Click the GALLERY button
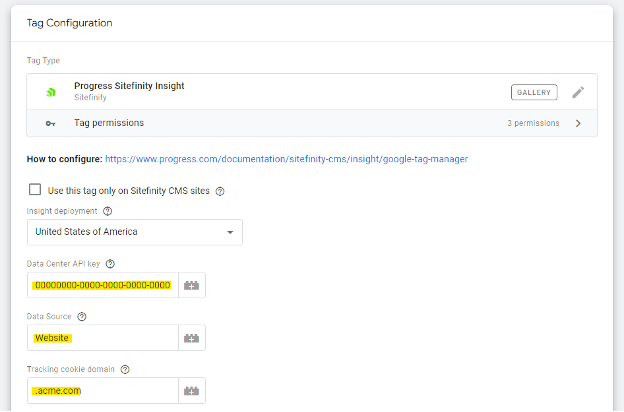 tap(534, 92)
